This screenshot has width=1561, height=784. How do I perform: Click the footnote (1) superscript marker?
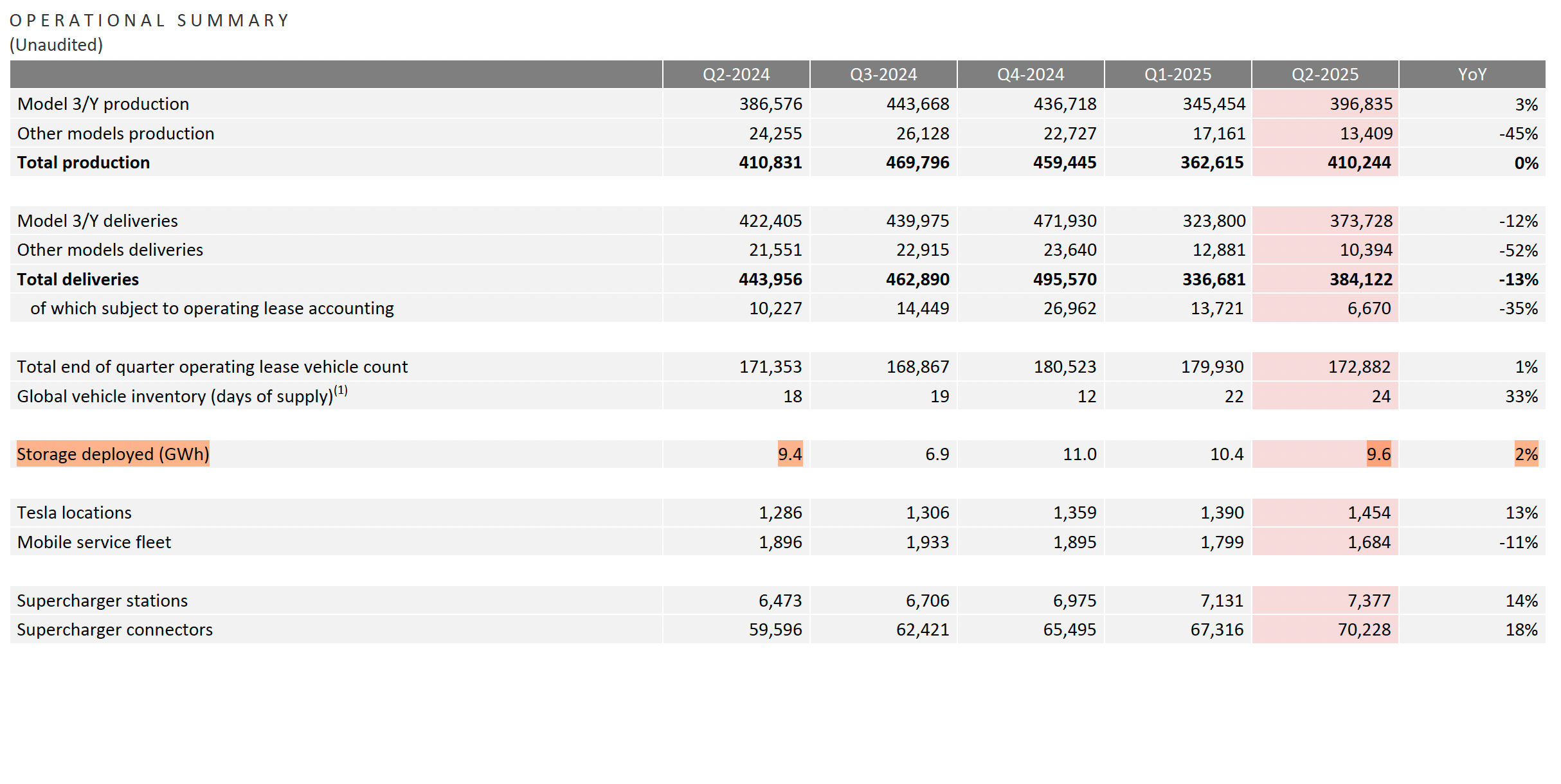click(341, 390)
